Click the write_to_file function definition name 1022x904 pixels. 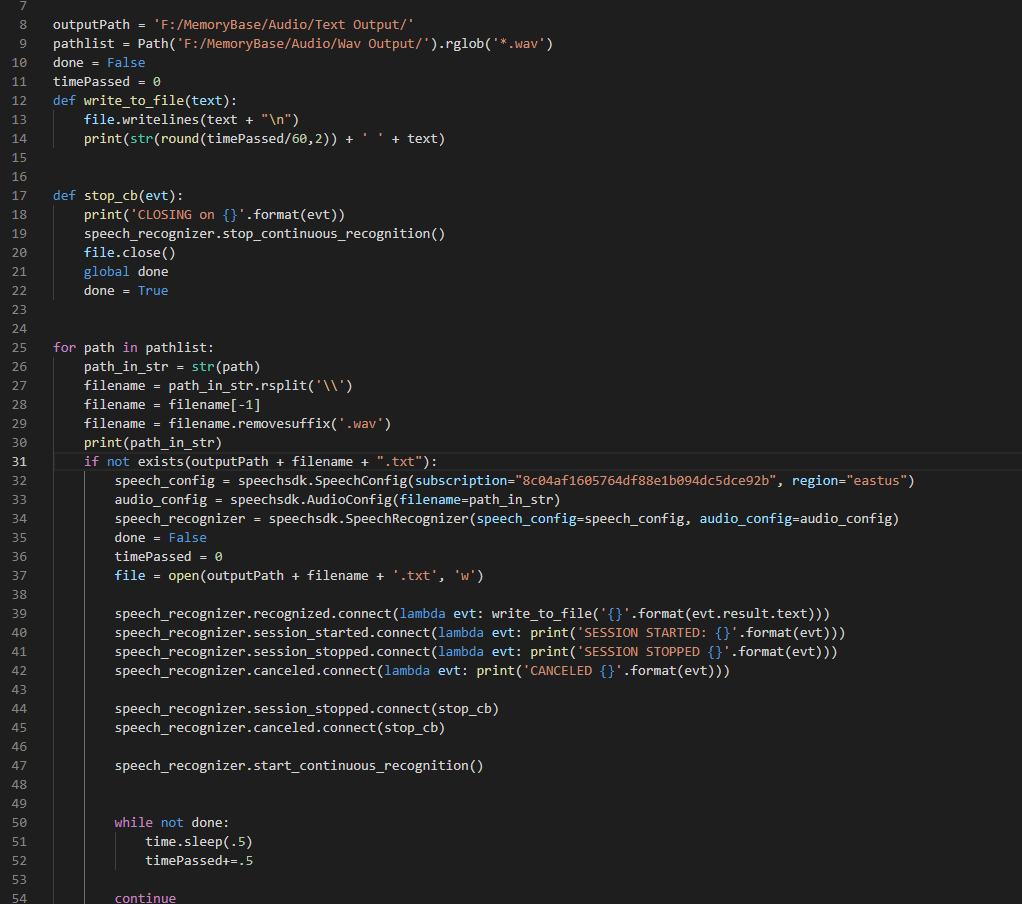[x=134, y=100]
